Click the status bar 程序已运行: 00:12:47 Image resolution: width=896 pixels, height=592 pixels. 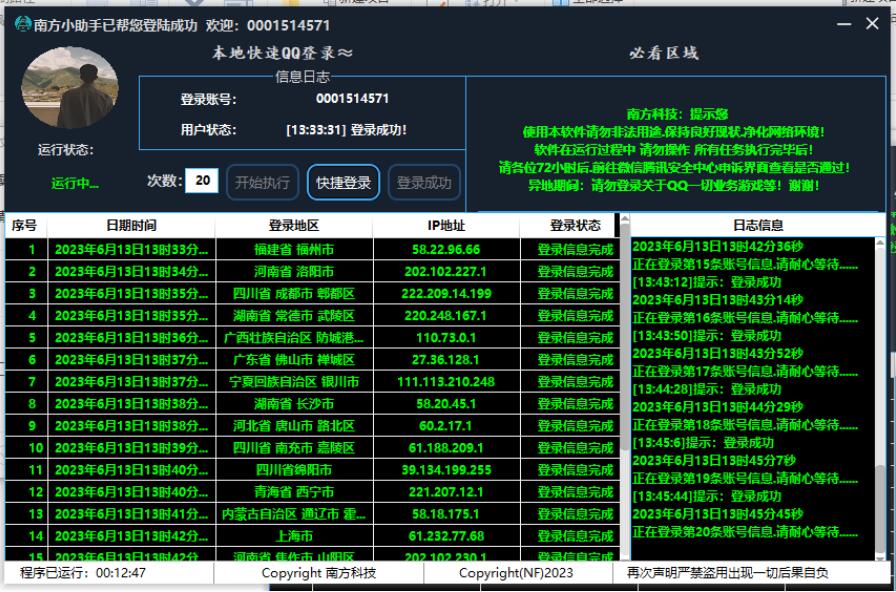tap(83, 573)
